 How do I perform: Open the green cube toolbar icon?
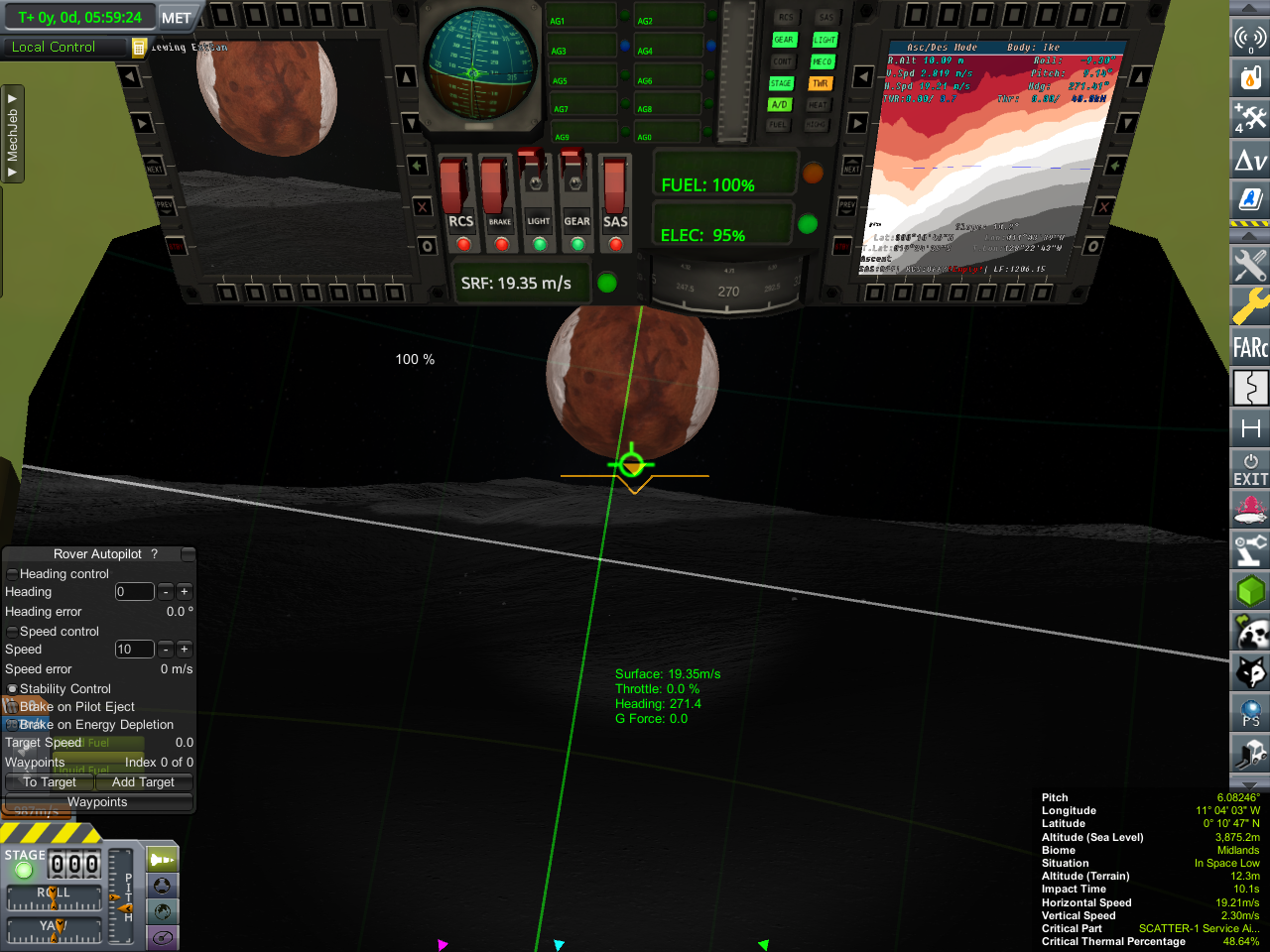click(1250, 591)
